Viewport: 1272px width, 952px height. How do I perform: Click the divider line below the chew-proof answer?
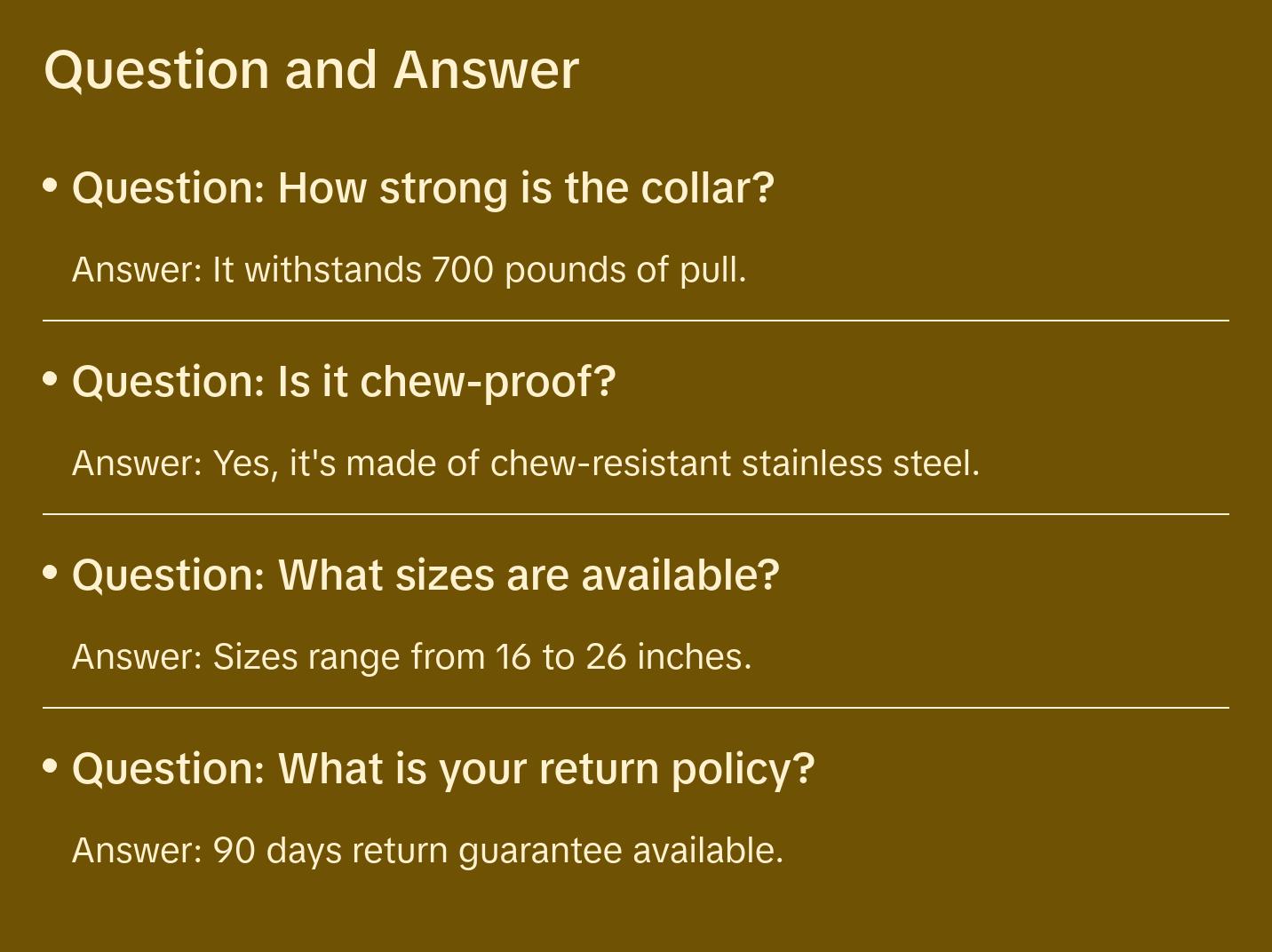coord(636,514)
